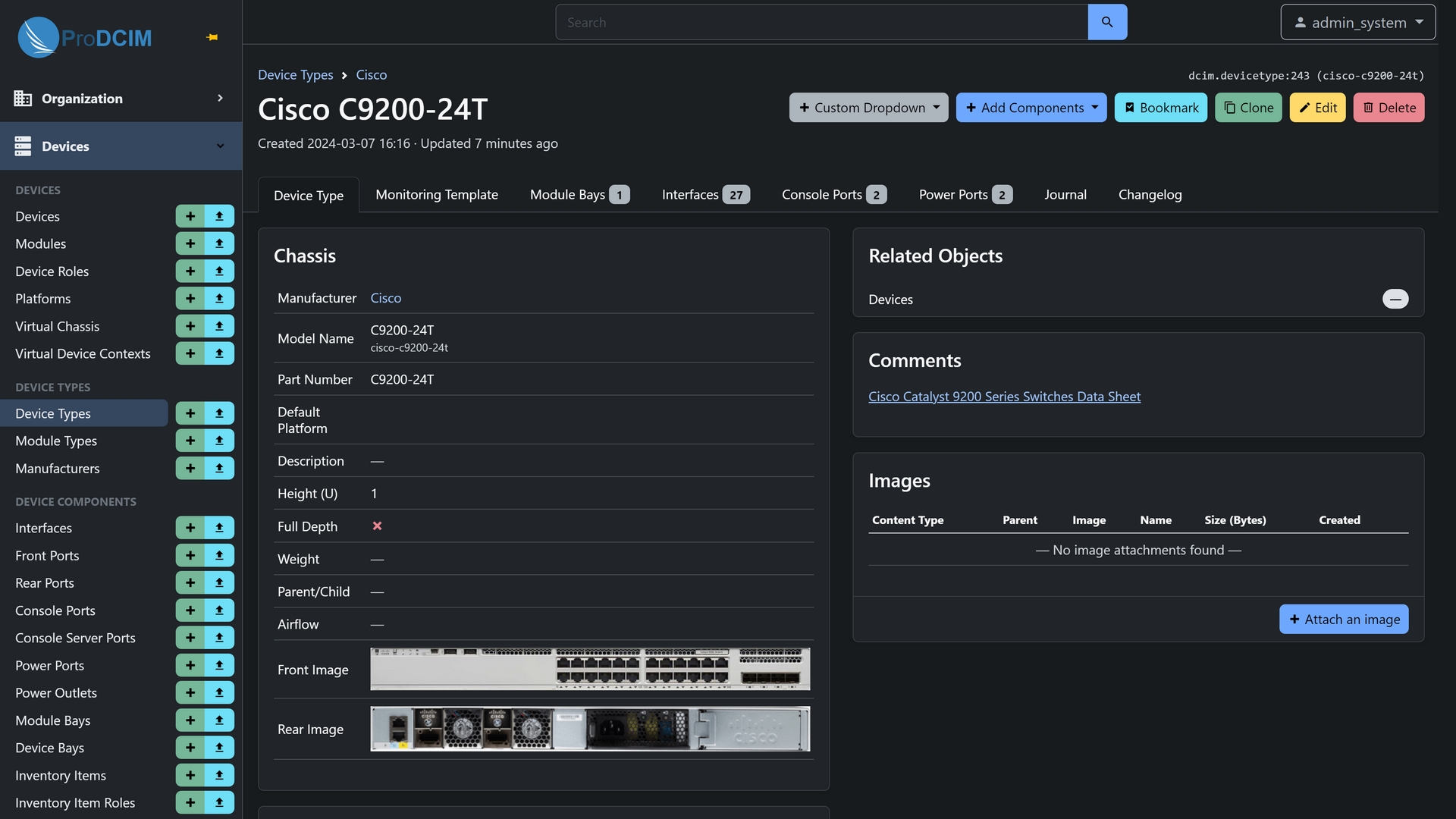Click the front image thumbnail of switch
The height and width of the screenshot is (819, 1456).
pyautogui.click(x=590, y=669)
